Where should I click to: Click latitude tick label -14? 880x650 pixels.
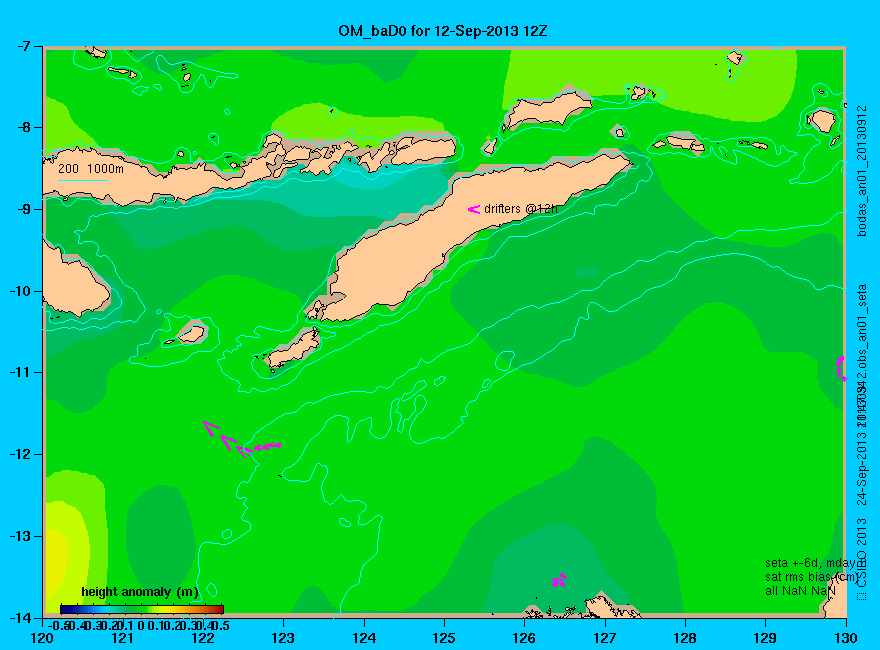point(19,617)
